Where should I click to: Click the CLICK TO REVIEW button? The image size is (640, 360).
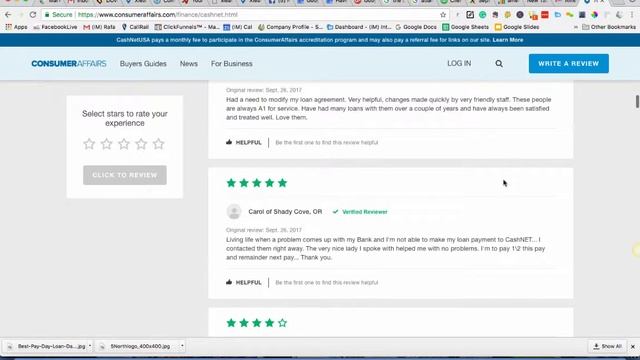pyautogui.click(x=125, y=175)
